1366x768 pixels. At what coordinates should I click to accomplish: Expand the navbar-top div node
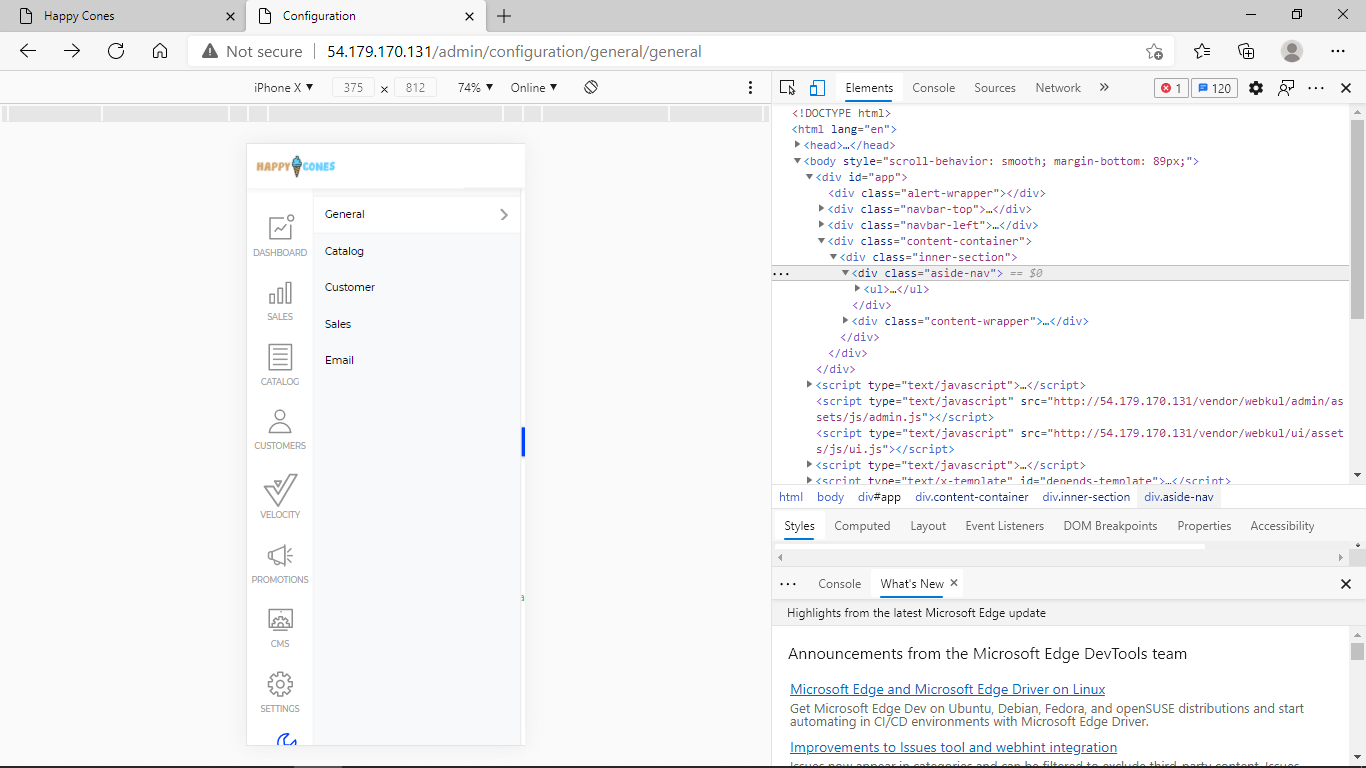click(822, 209)
